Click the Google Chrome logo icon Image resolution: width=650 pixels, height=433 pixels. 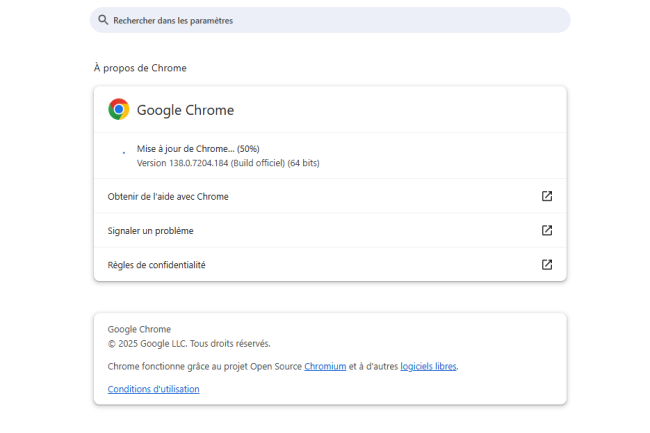coord(119,109)
